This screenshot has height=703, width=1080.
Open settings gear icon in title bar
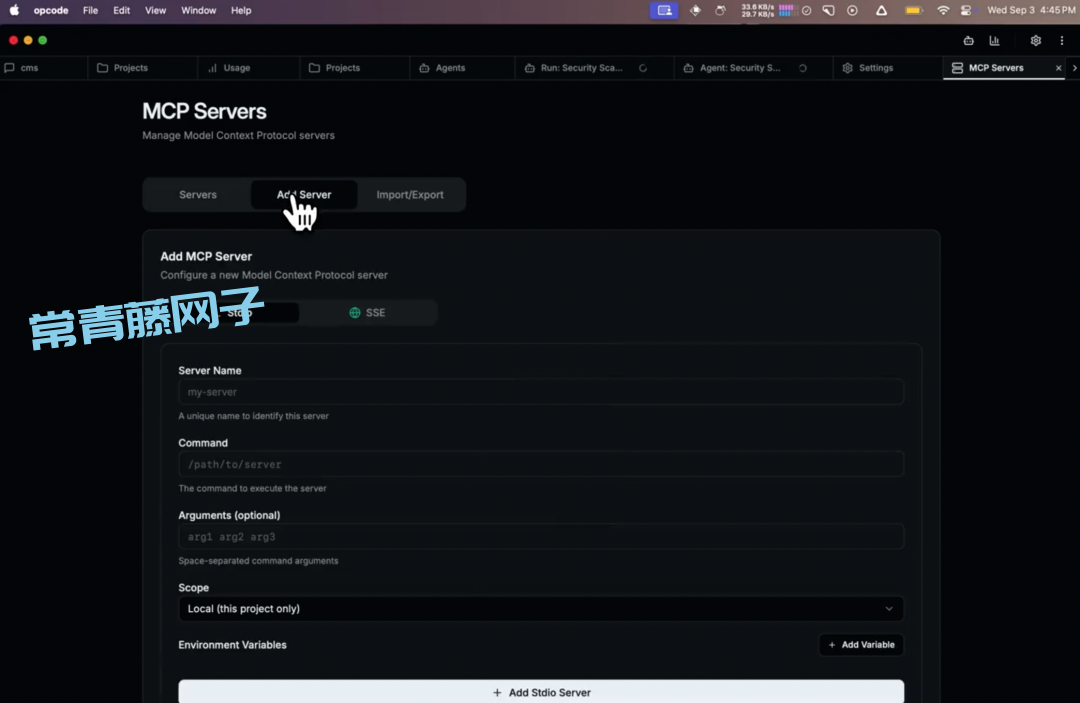(1035, 41)
